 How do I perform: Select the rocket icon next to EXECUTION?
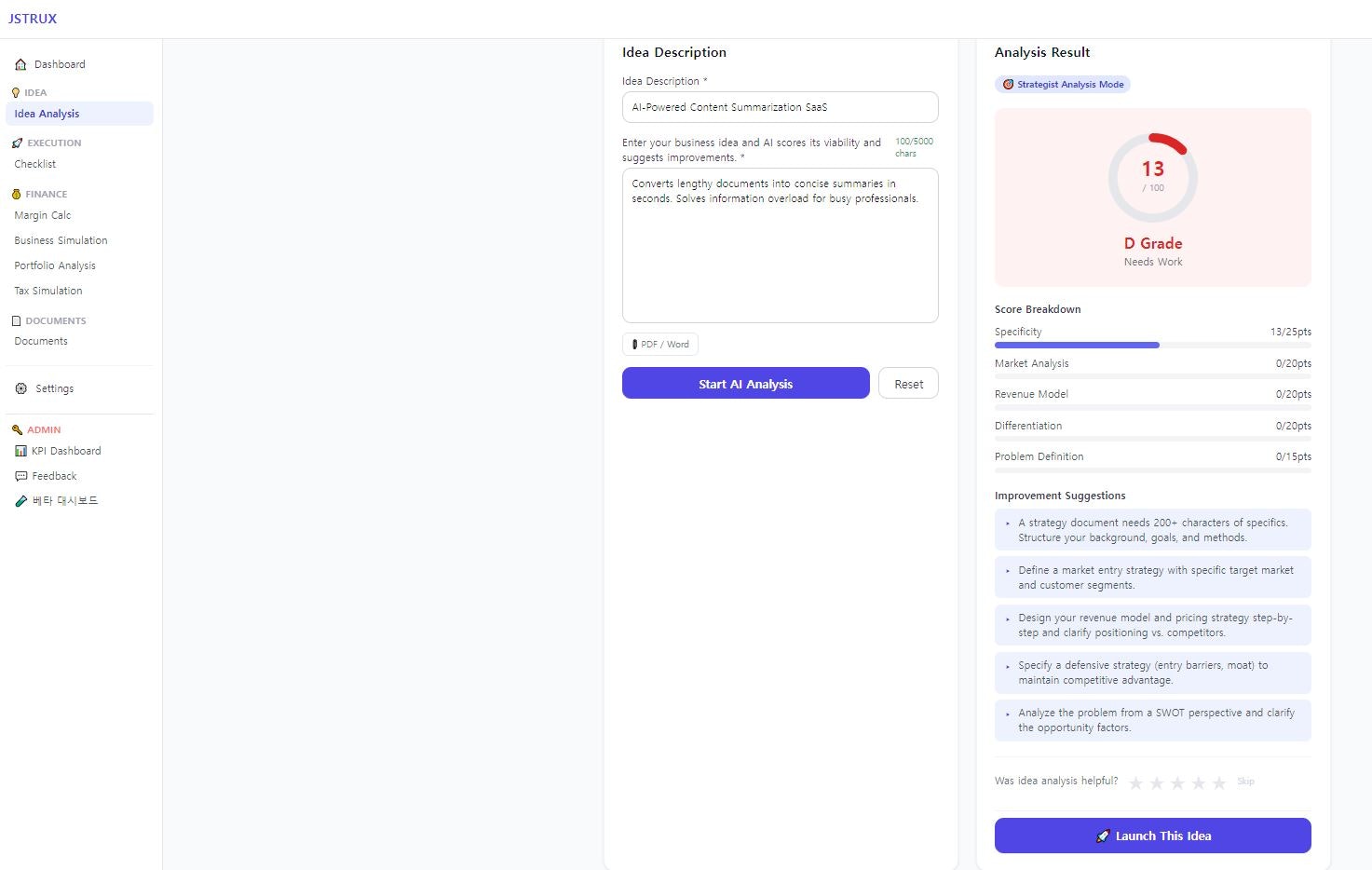pos(16,143)
